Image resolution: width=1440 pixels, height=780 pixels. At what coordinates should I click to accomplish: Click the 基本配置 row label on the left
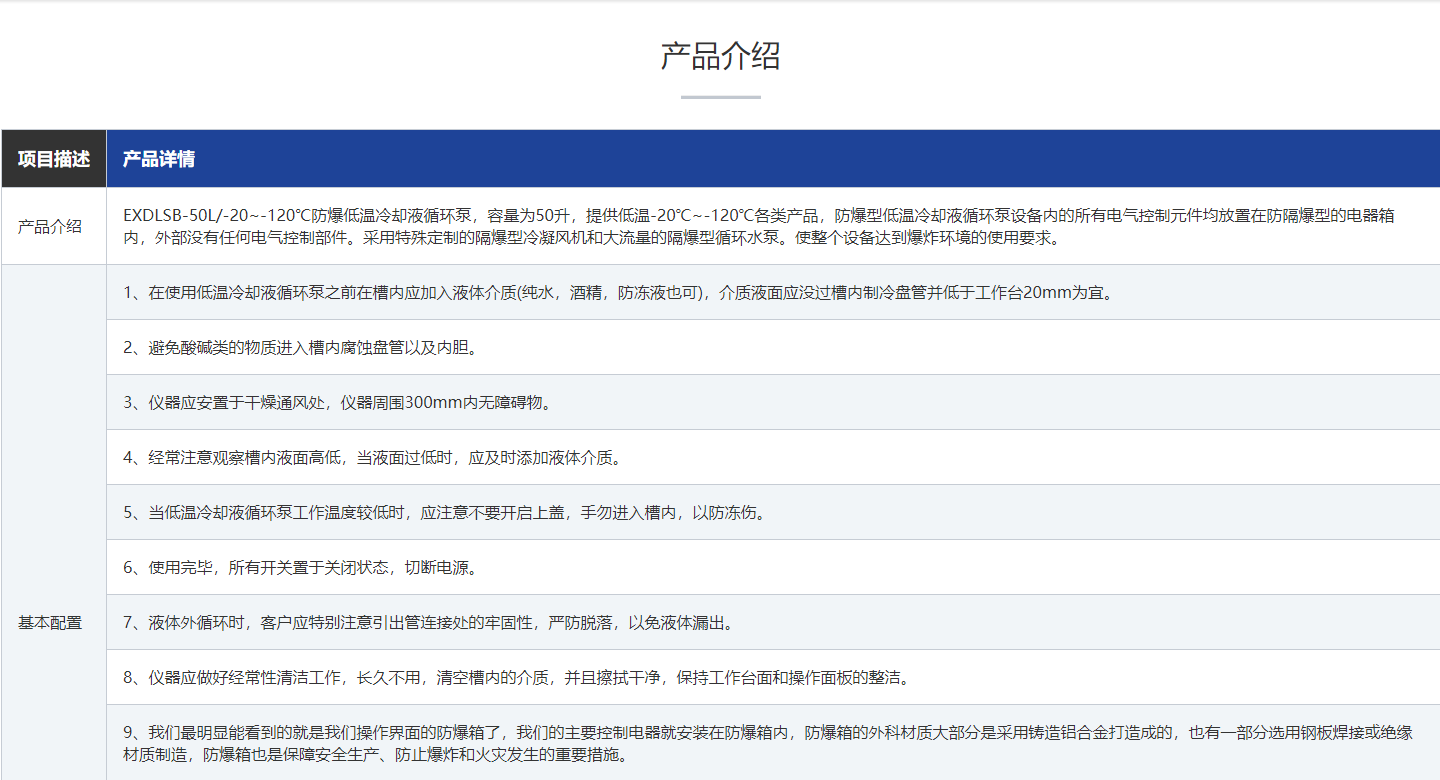(x=51, y=620)
